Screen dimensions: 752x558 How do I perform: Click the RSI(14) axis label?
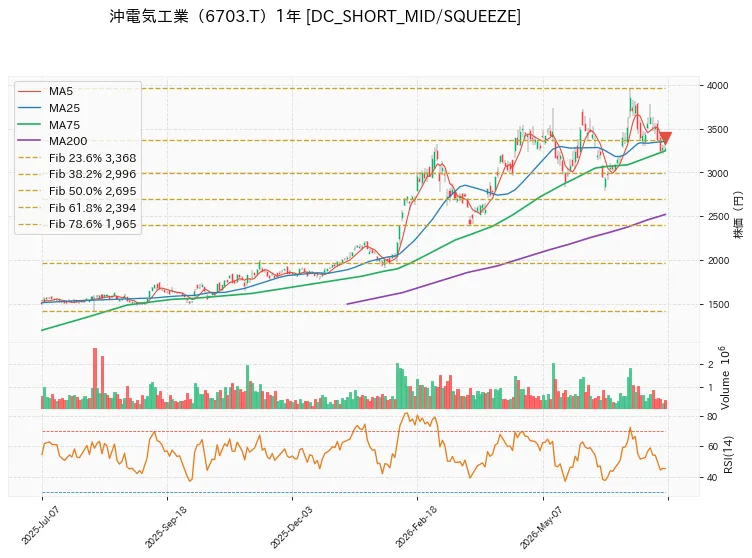(x=728, y=455)
